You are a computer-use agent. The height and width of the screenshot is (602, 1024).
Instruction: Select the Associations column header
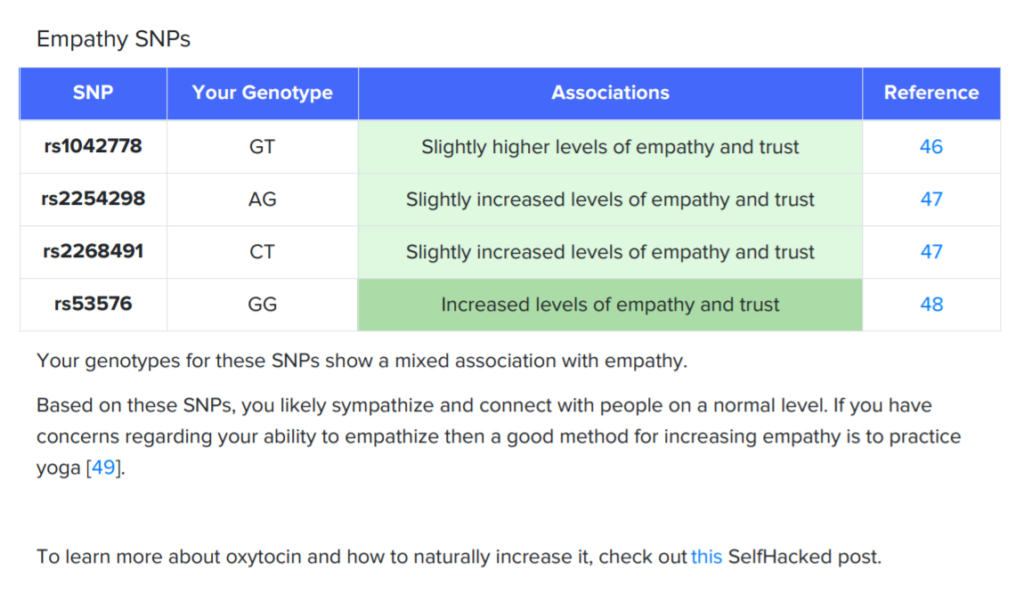click(610, 93)
